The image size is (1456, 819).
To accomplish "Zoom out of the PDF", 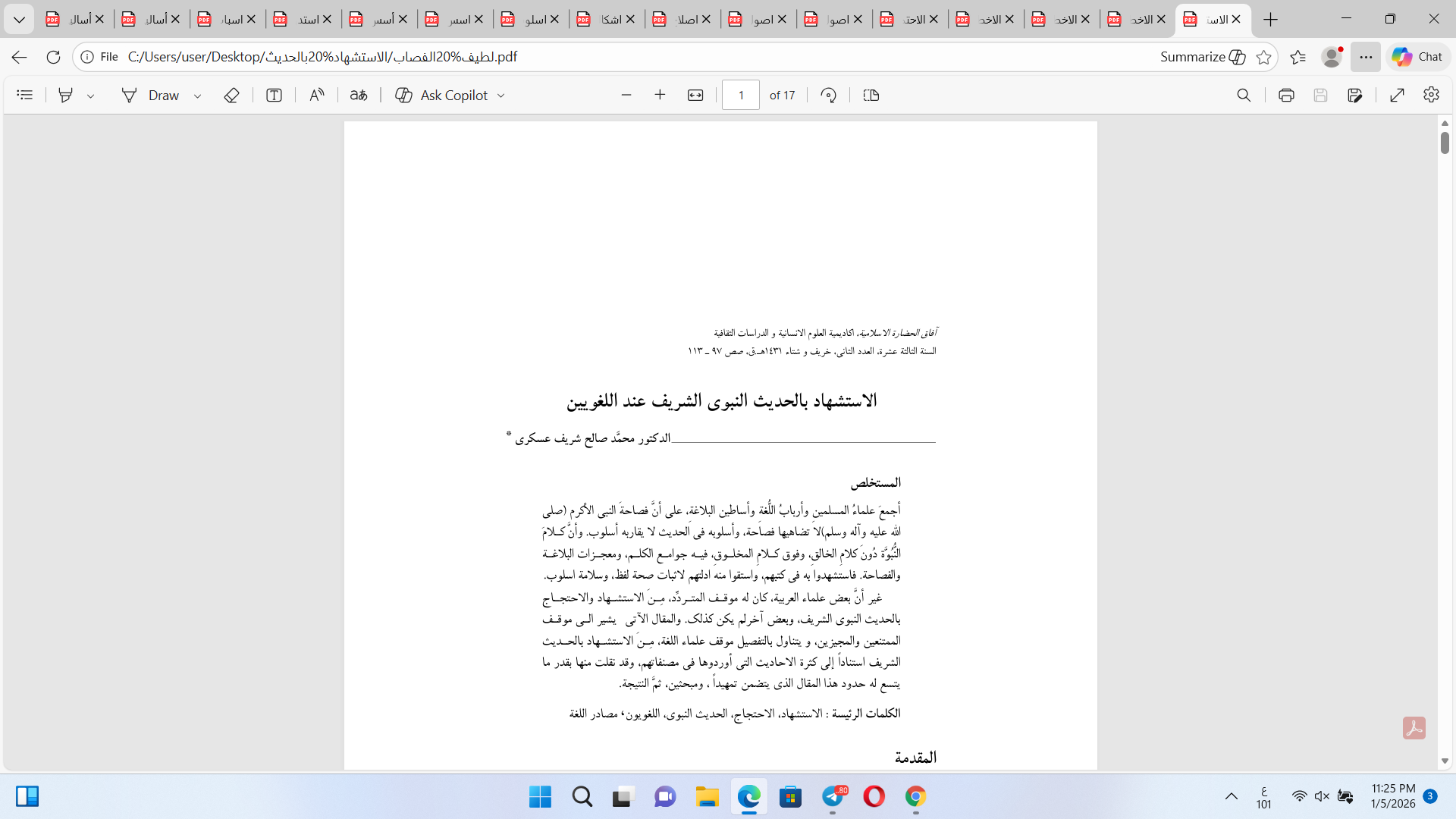I will 626,95.
